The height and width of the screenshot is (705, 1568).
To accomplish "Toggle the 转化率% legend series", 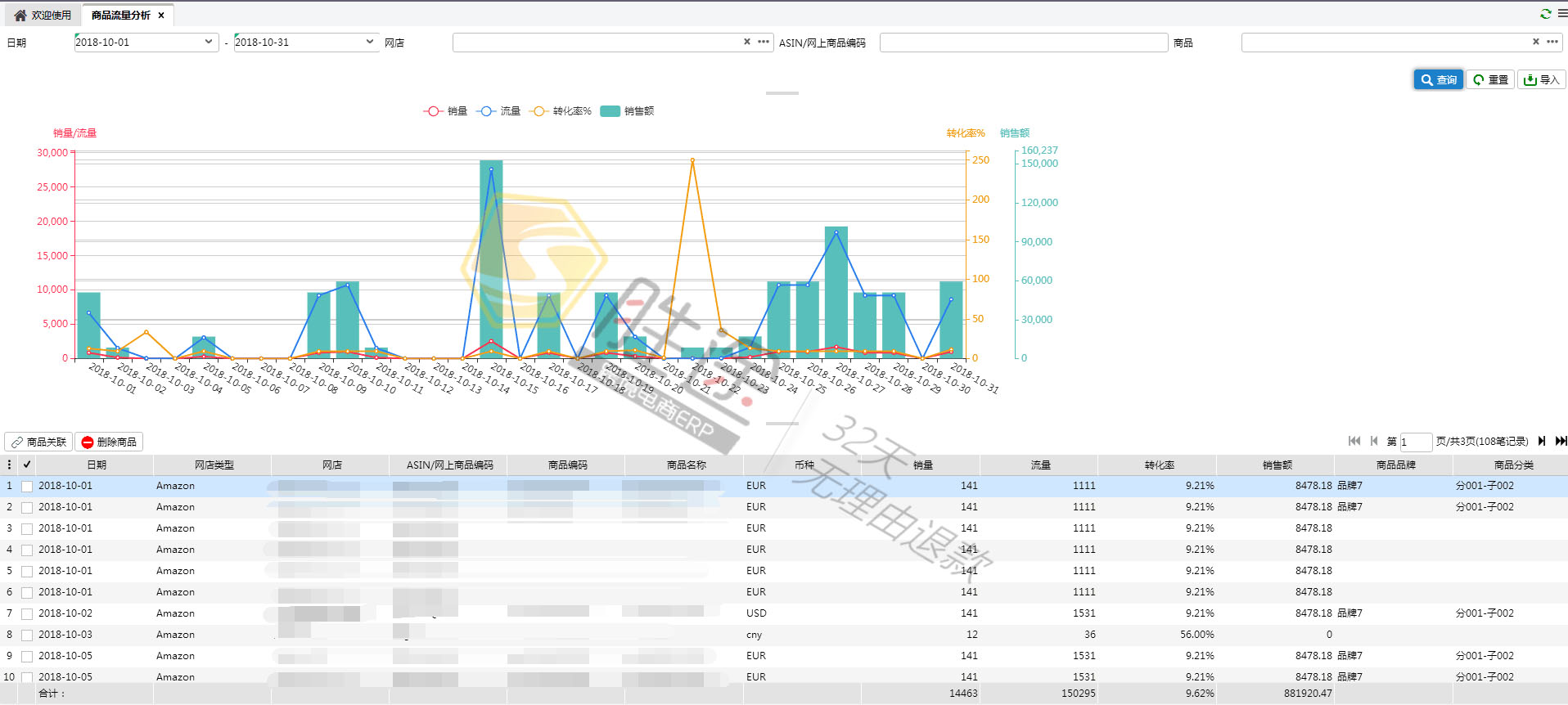I will point(561,111).
